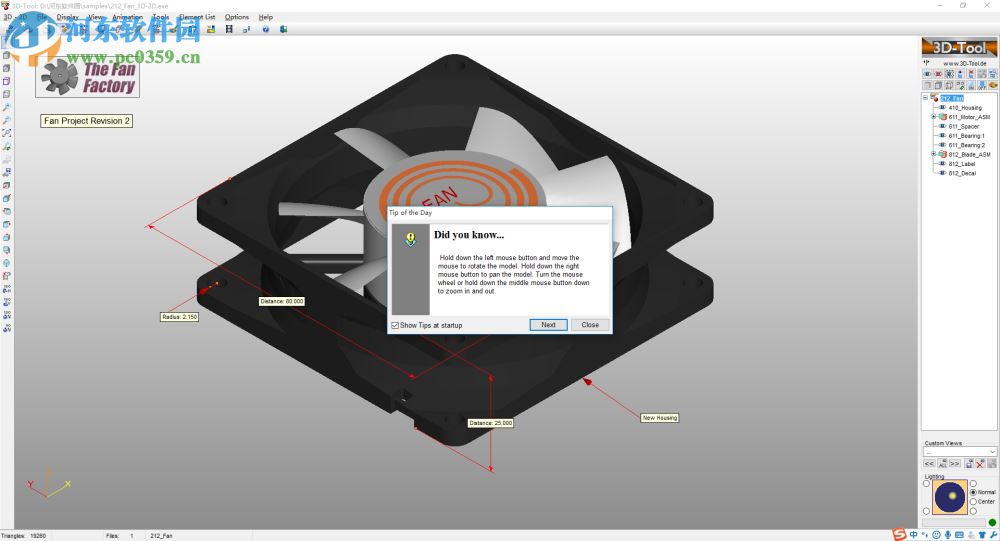
Task: Select the Center lighting radio button
Action: (x=973, y=501)
